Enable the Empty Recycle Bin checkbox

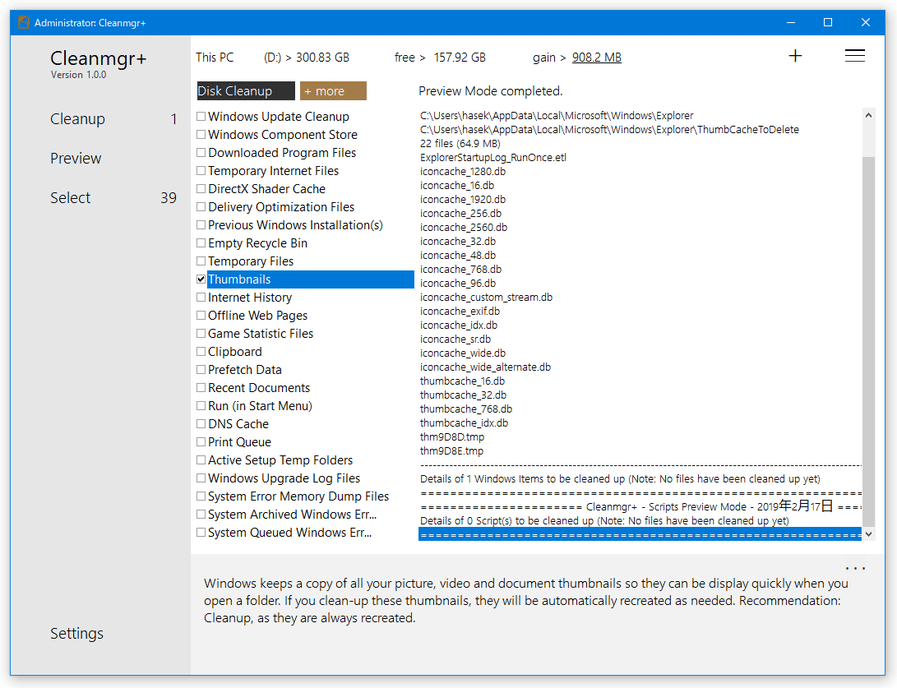[x=201, y=243]
